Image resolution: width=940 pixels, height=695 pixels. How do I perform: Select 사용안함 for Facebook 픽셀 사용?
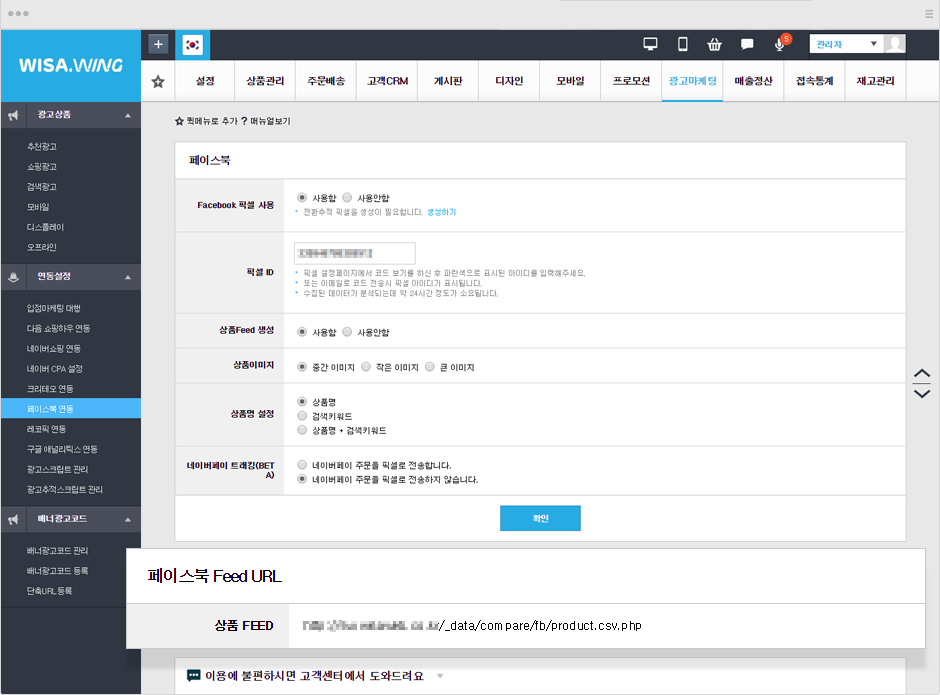[347, 197]
